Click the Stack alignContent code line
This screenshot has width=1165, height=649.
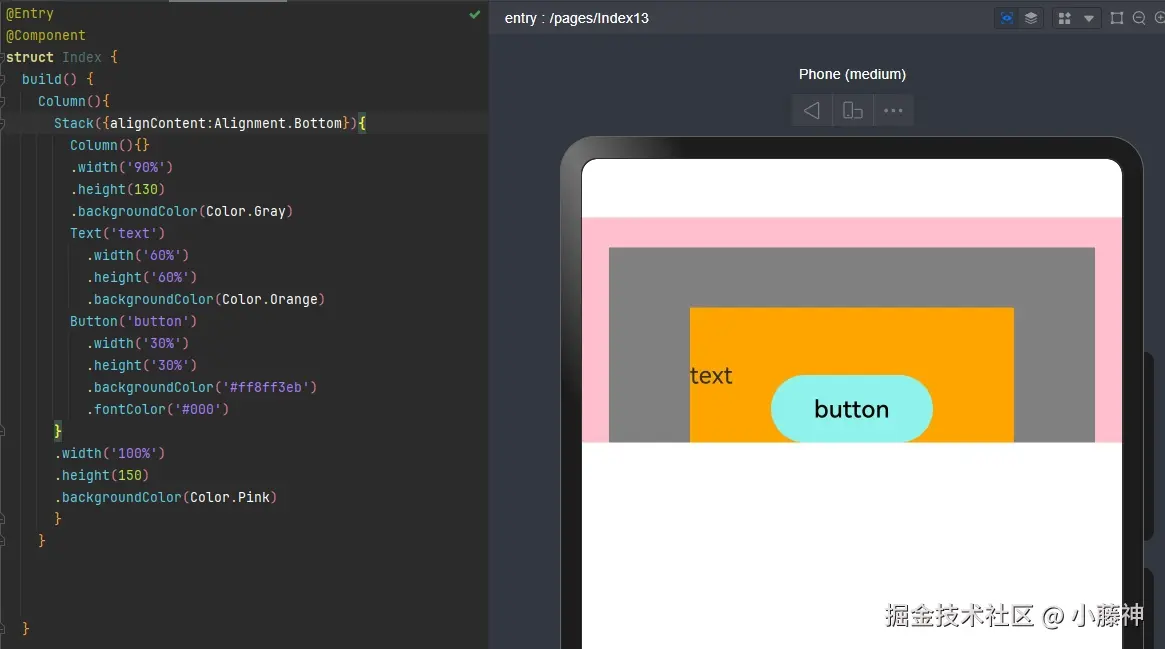coord(210,123)
